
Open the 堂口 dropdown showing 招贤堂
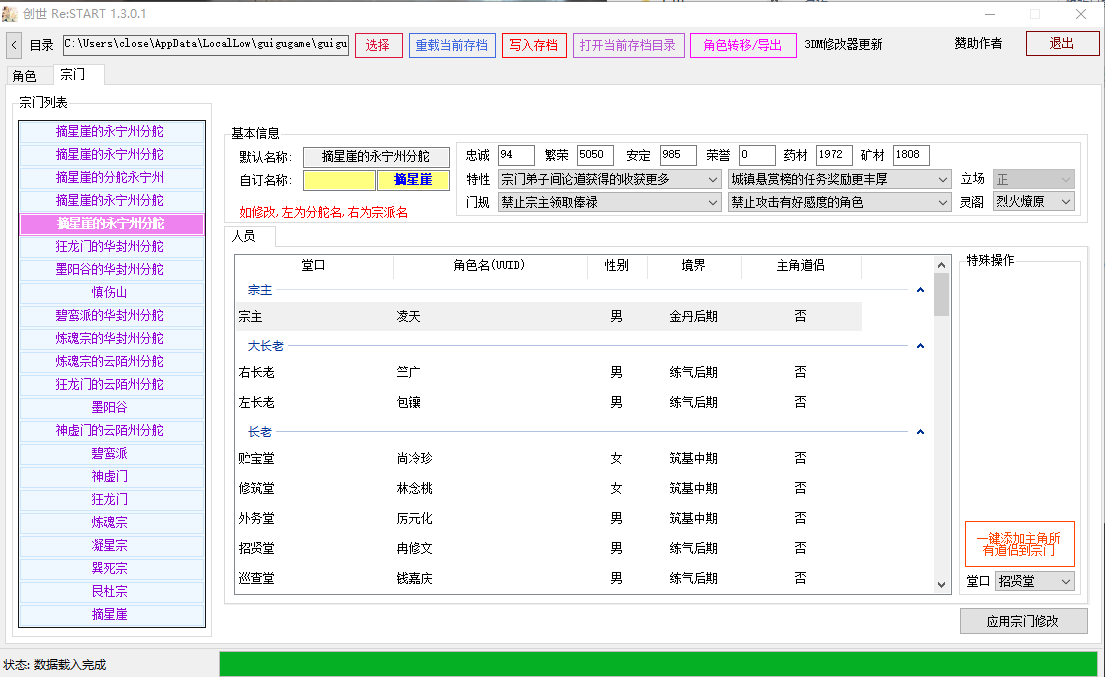(x=1035, y=581)
